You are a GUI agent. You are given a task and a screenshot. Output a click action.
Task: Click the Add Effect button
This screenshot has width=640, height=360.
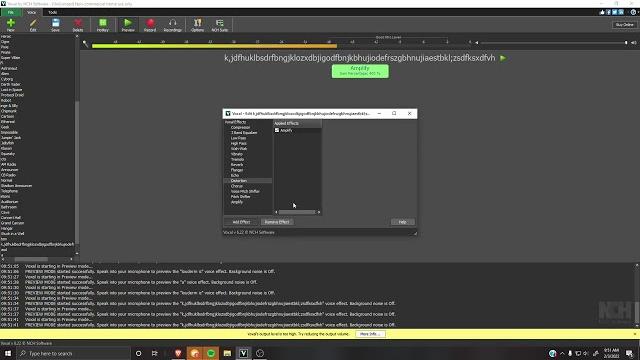click(x=241, y=222)
